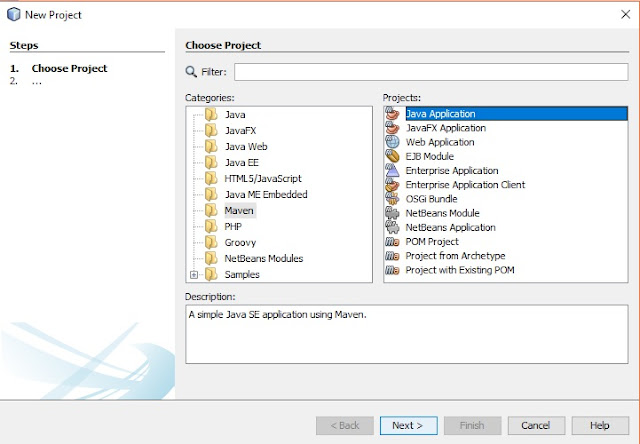
Task: Click the Java EE folder icon
Action: (211, 162)
